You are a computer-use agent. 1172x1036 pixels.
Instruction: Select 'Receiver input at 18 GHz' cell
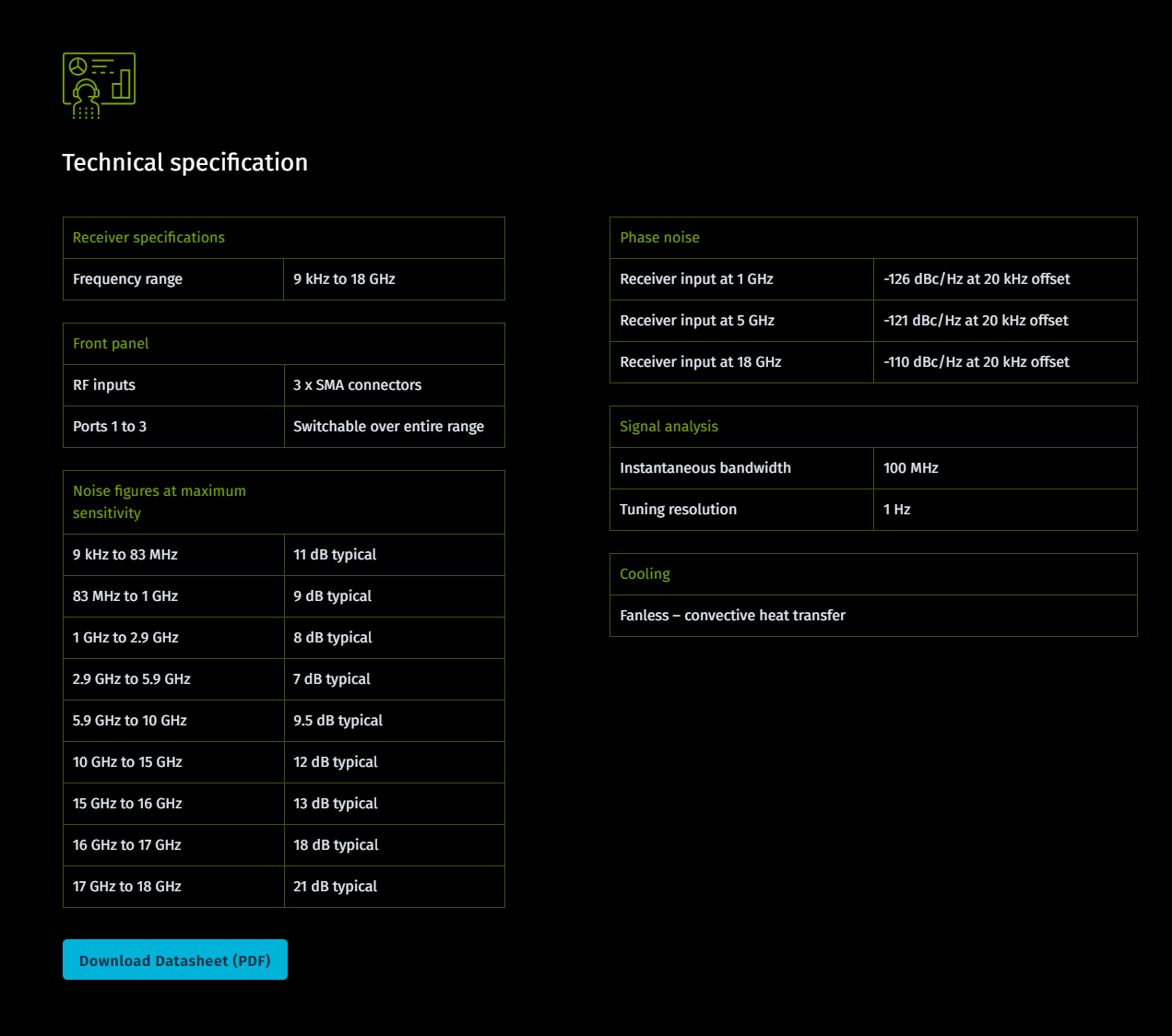point(741,362)
